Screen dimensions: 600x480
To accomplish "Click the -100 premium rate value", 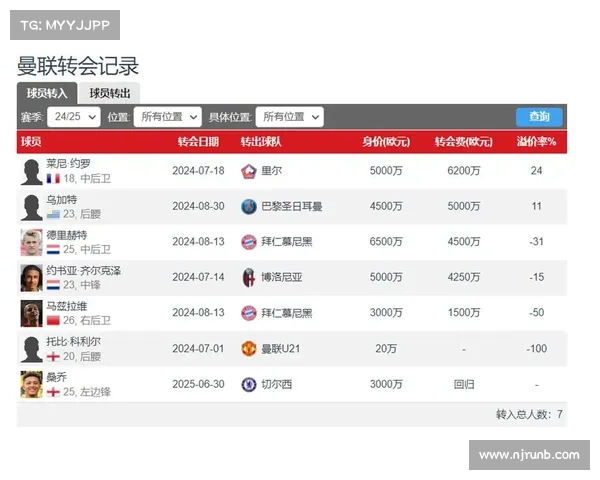I will coord(536,348).
